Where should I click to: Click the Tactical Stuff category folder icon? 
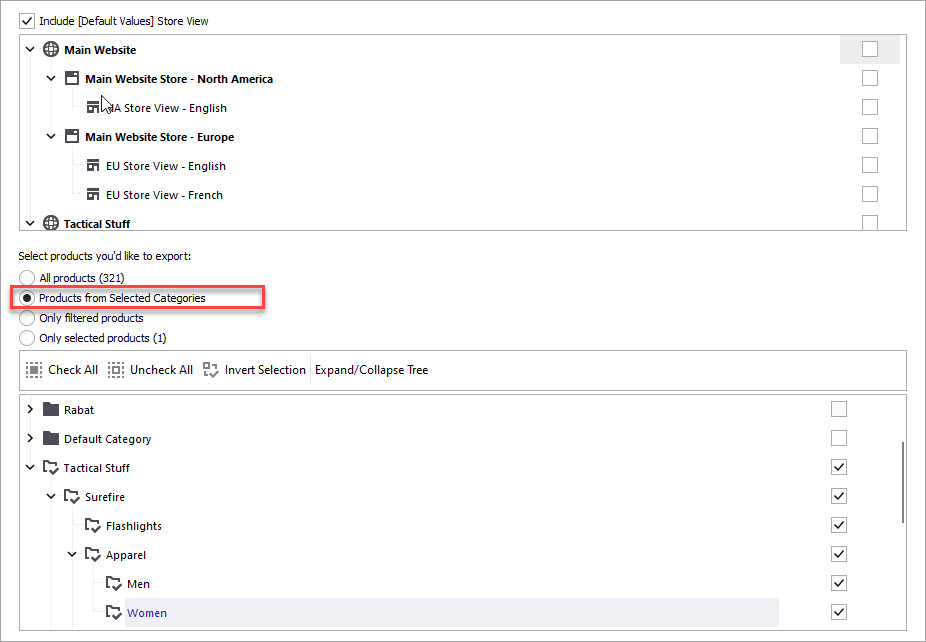pyautogui.click(x=51, y=468)
